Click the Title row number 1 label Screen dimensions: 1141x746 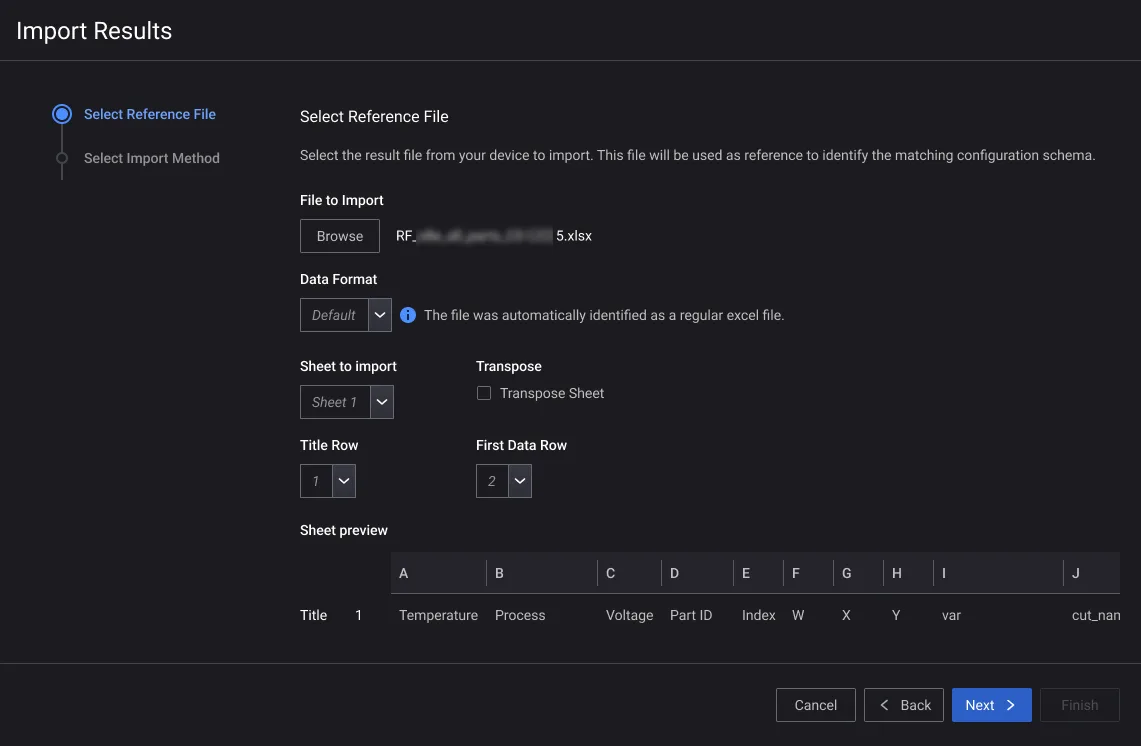358,615
